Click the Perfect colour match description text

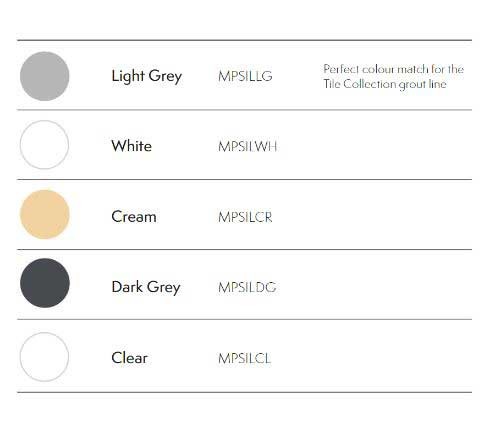click(394, 69)
